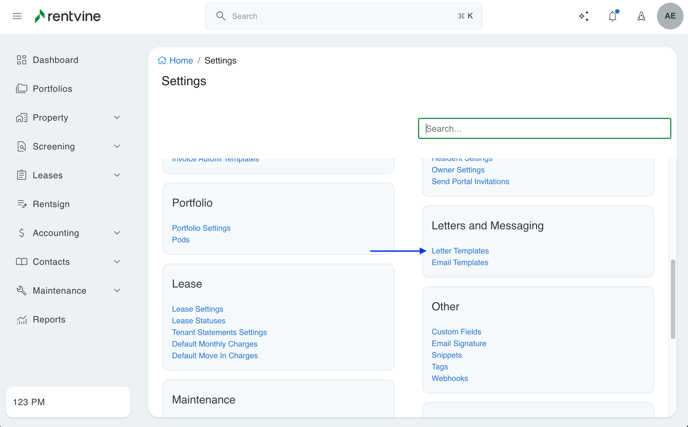The width and height of the screenshot is (688, 427).
Task: Select Portfolios in the sidebar
Action: [x=52, y=89]
